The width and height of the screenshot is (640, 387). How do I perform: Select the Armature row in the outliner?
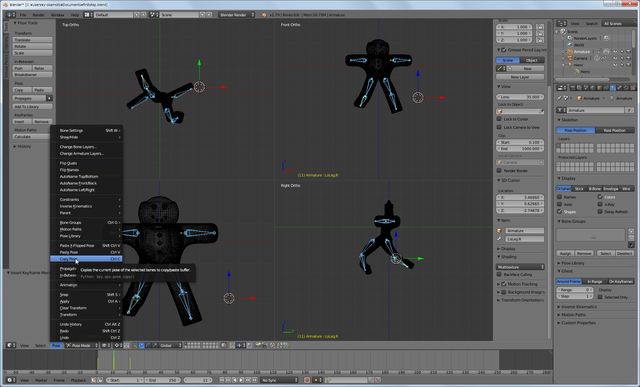pos(582,52)
